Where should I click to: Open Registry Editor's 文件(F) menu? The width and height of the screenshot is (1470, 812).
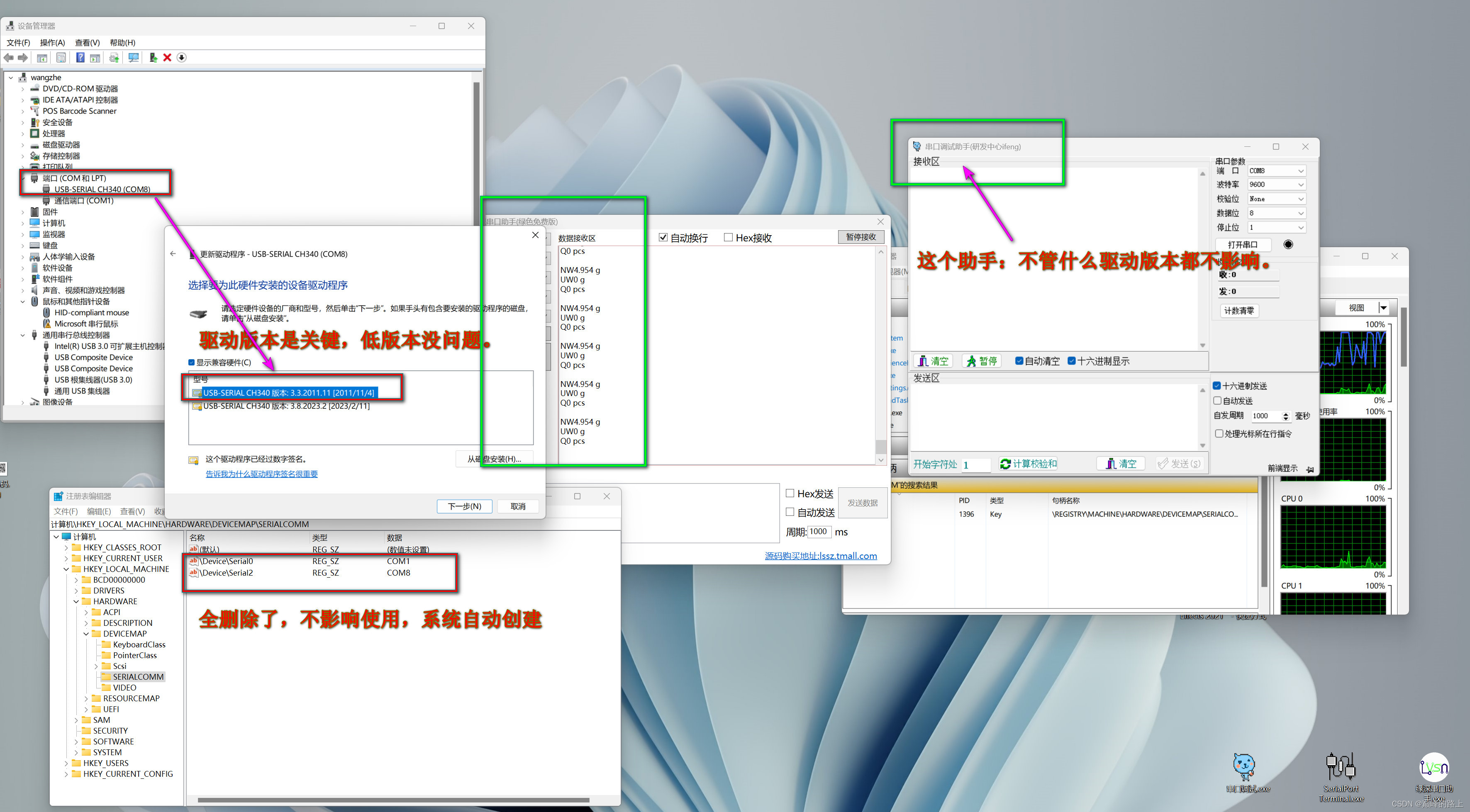coord(66,511)
